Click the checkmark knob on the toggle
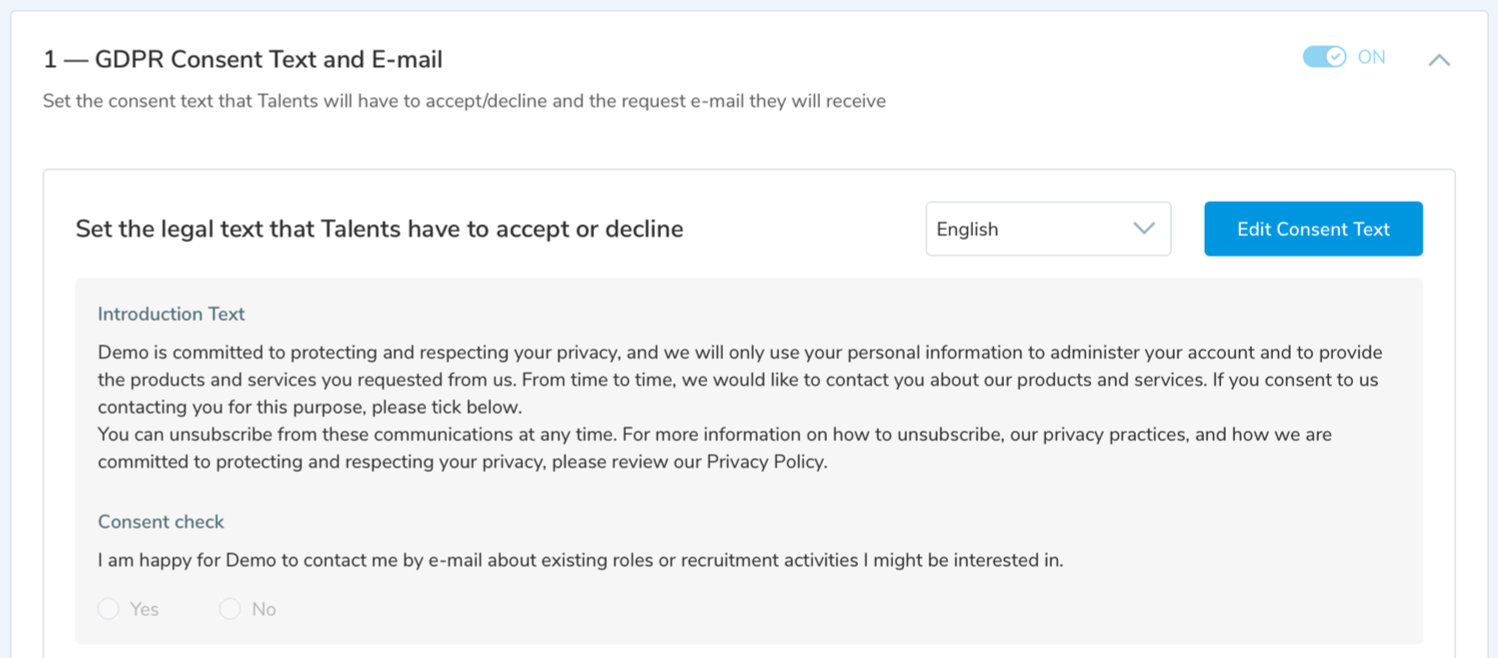 pyautogui.click(x=1335, y=57)
